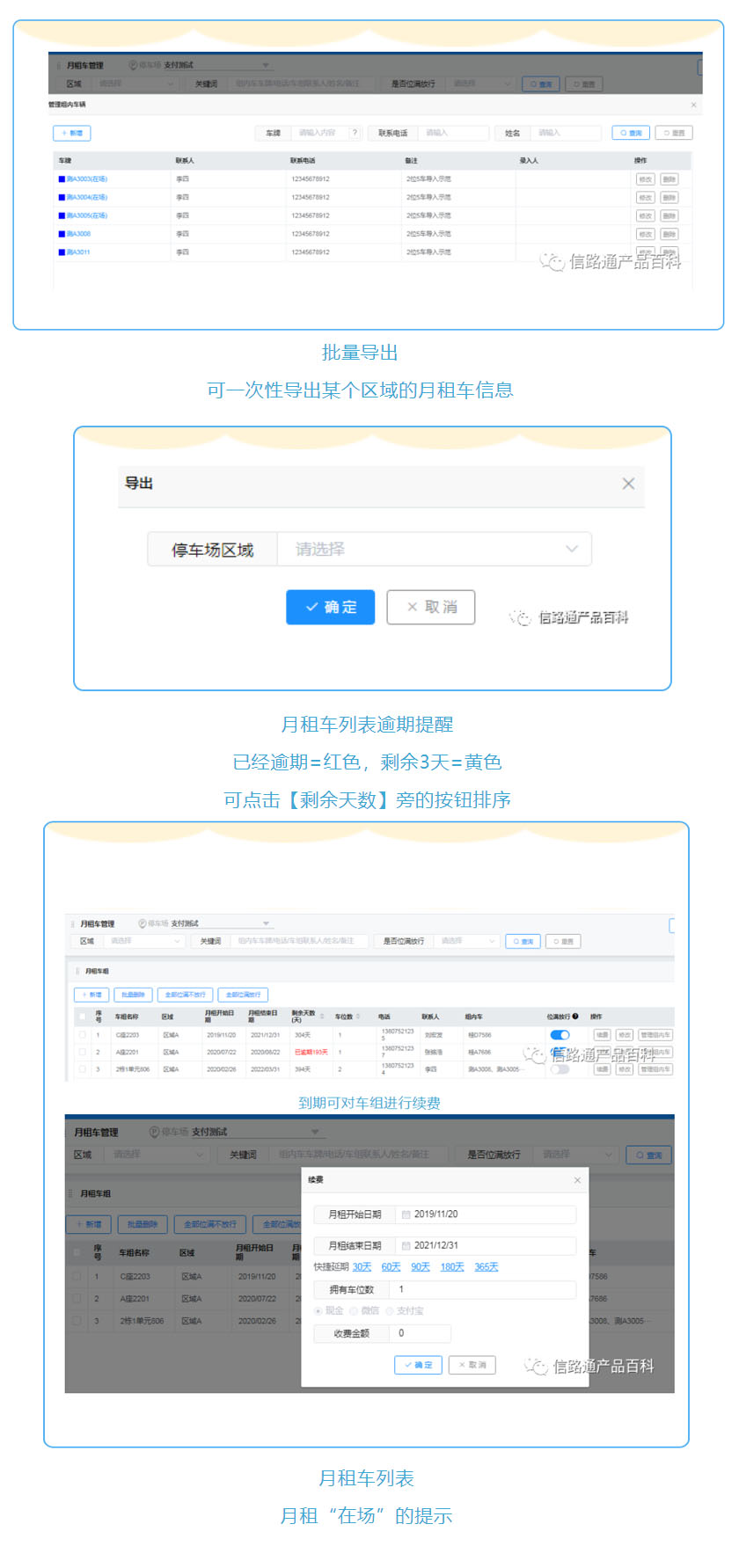
Task: Click 拥有车位数 input field
Action: [x=484, y=1289]
